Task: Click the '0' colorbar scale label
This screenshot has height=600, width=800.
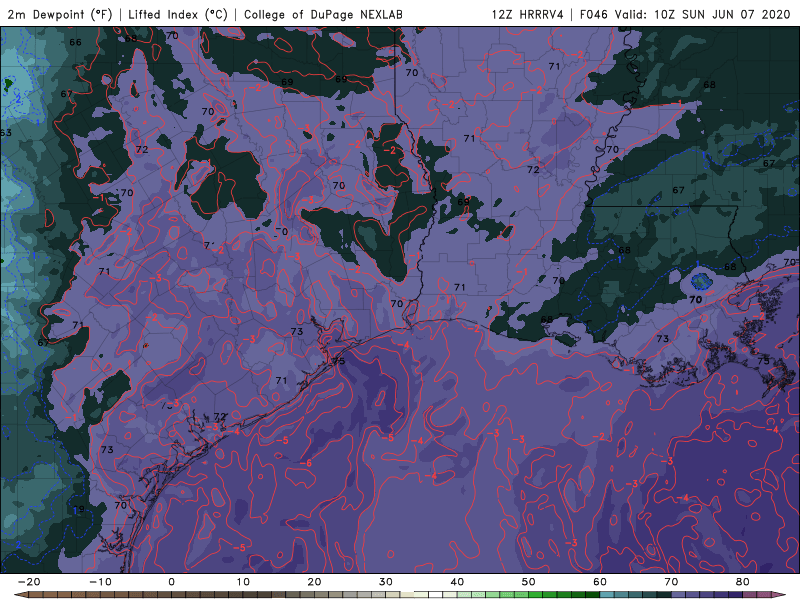Action: 171,582
